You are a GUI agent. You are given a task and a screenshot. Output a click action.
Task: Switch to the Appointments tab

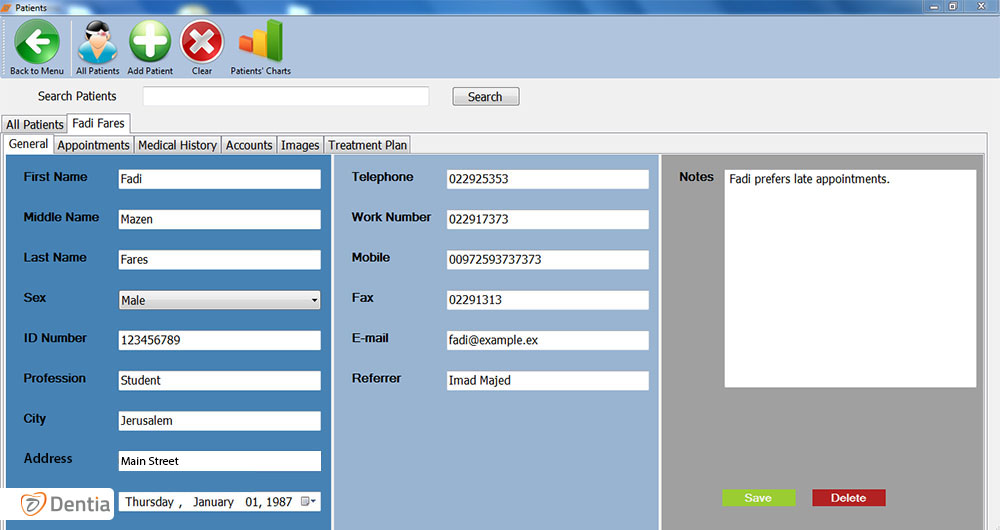[93, 145]
